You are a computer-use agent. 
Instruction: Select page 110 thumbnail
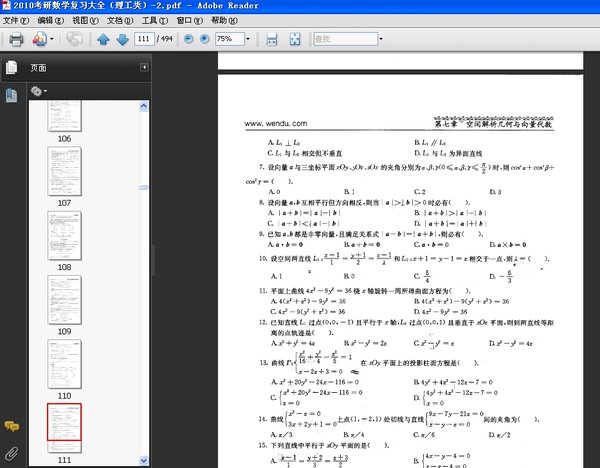[64, 364]
